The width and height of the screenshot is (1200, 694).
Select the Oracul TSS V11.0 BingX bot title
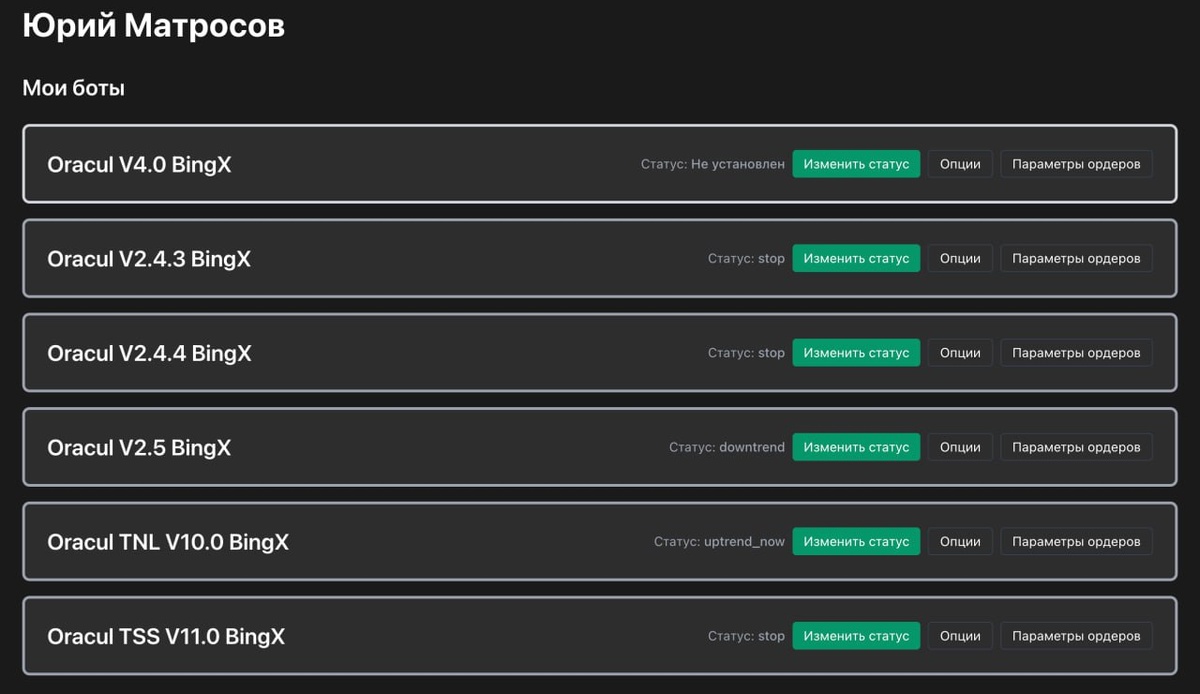tap(166, 636)
